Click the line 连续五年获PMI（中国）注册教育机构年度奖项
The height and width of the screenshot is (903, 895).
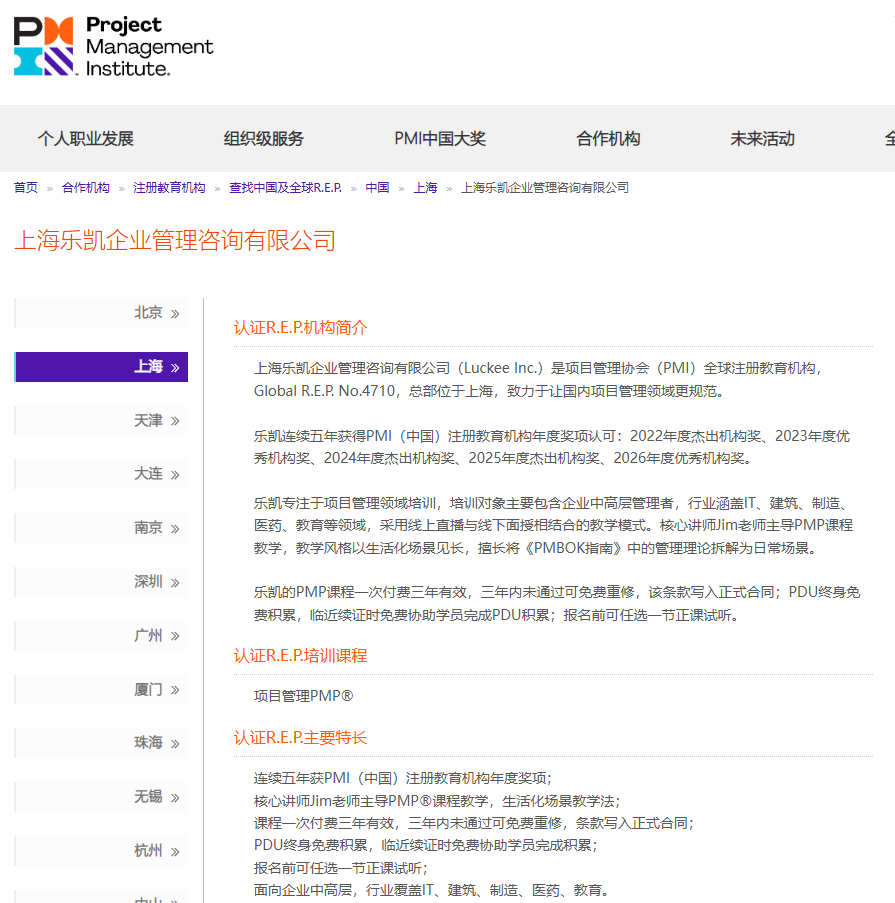(x=403, y=779)
